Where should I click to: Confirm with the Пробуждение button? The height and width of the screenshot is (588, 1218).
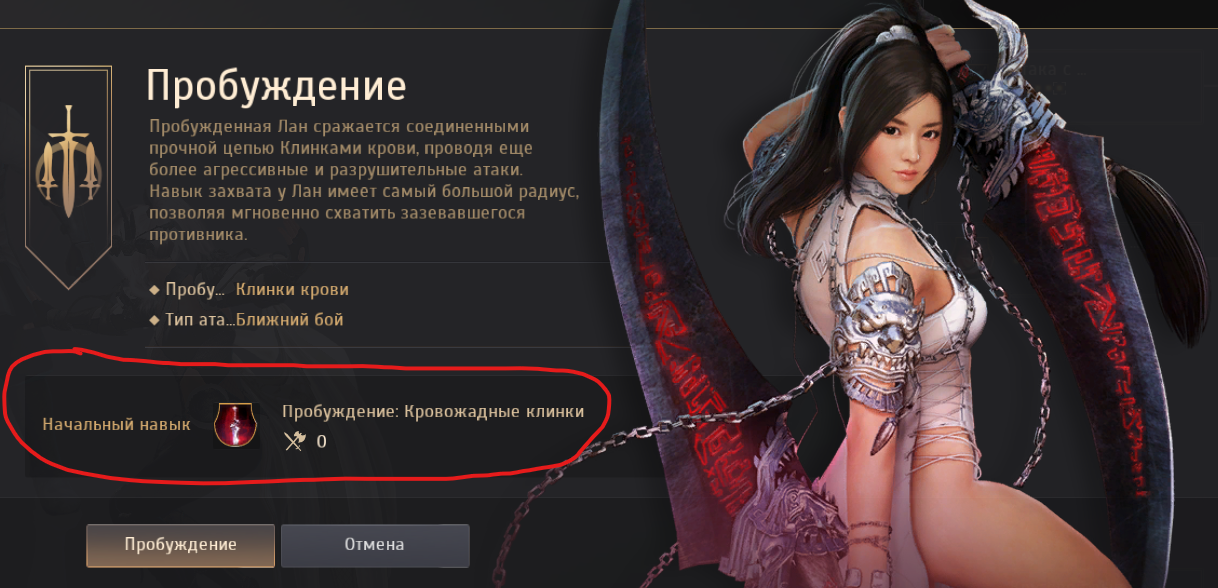(180, 546)
